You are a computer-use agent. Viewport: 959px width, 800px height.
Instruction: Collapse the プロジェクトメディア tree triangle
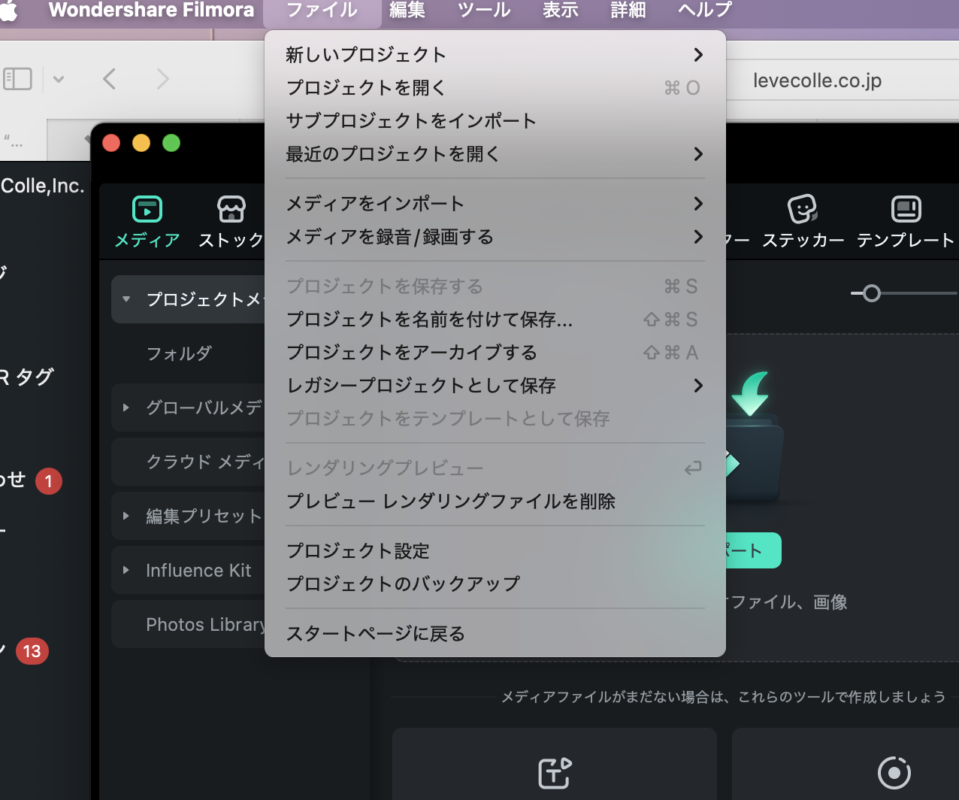point(126,299)
